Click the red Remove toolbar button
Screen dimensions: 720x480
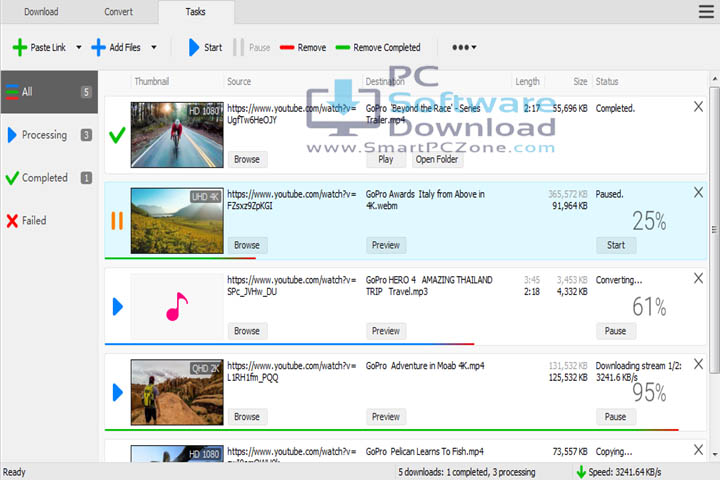(x=303, y=47)
